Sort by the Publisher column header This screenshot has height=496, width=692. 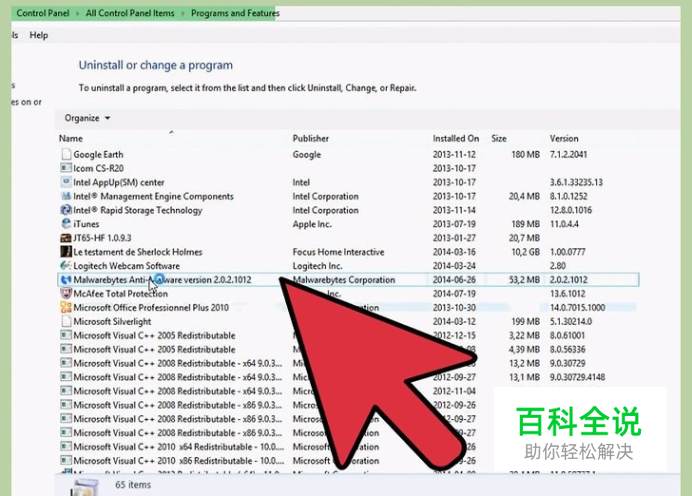pos(311,139)
